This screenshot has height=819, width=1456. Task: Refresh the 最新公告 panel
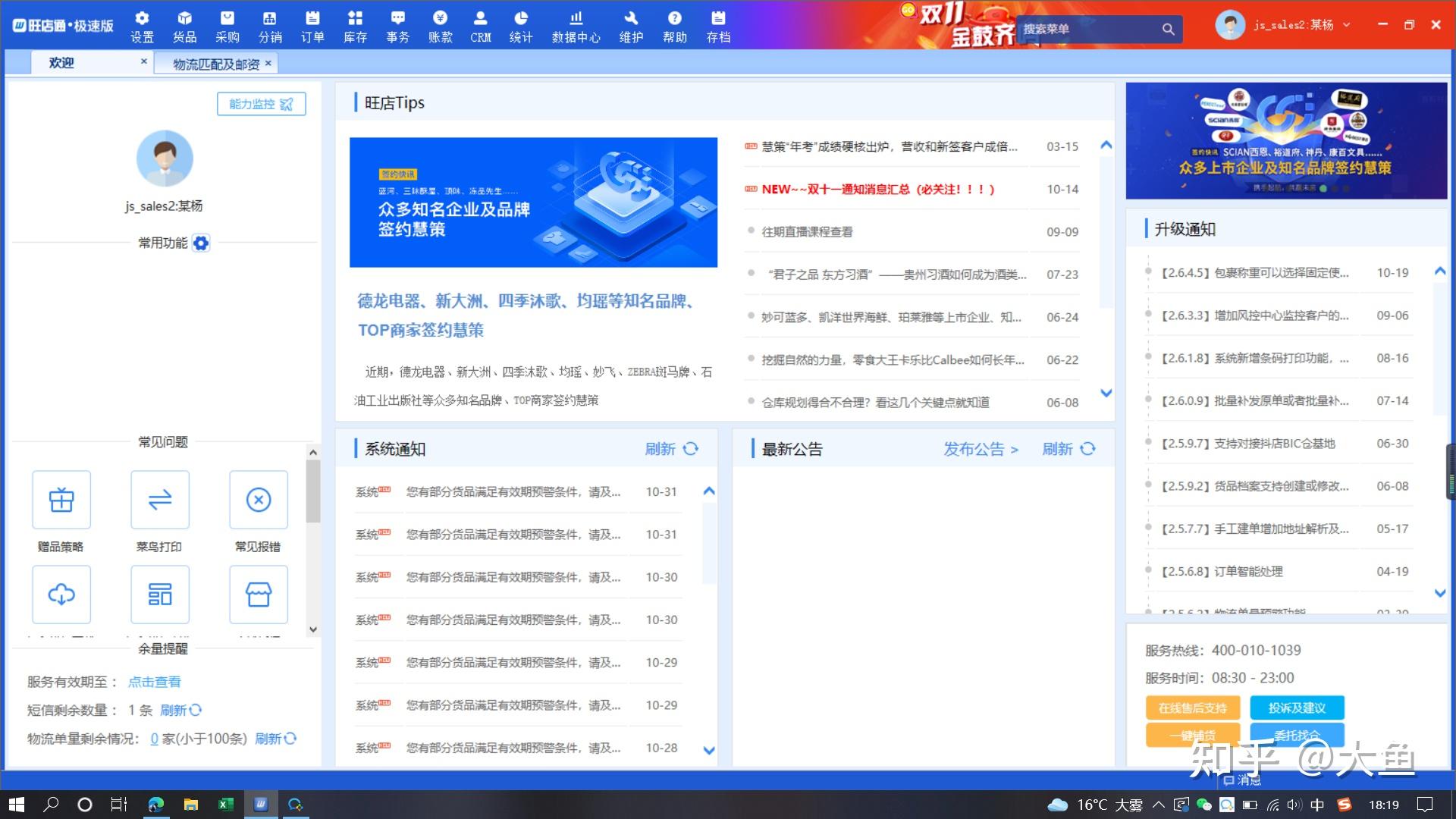click(x=1068, y=449)
